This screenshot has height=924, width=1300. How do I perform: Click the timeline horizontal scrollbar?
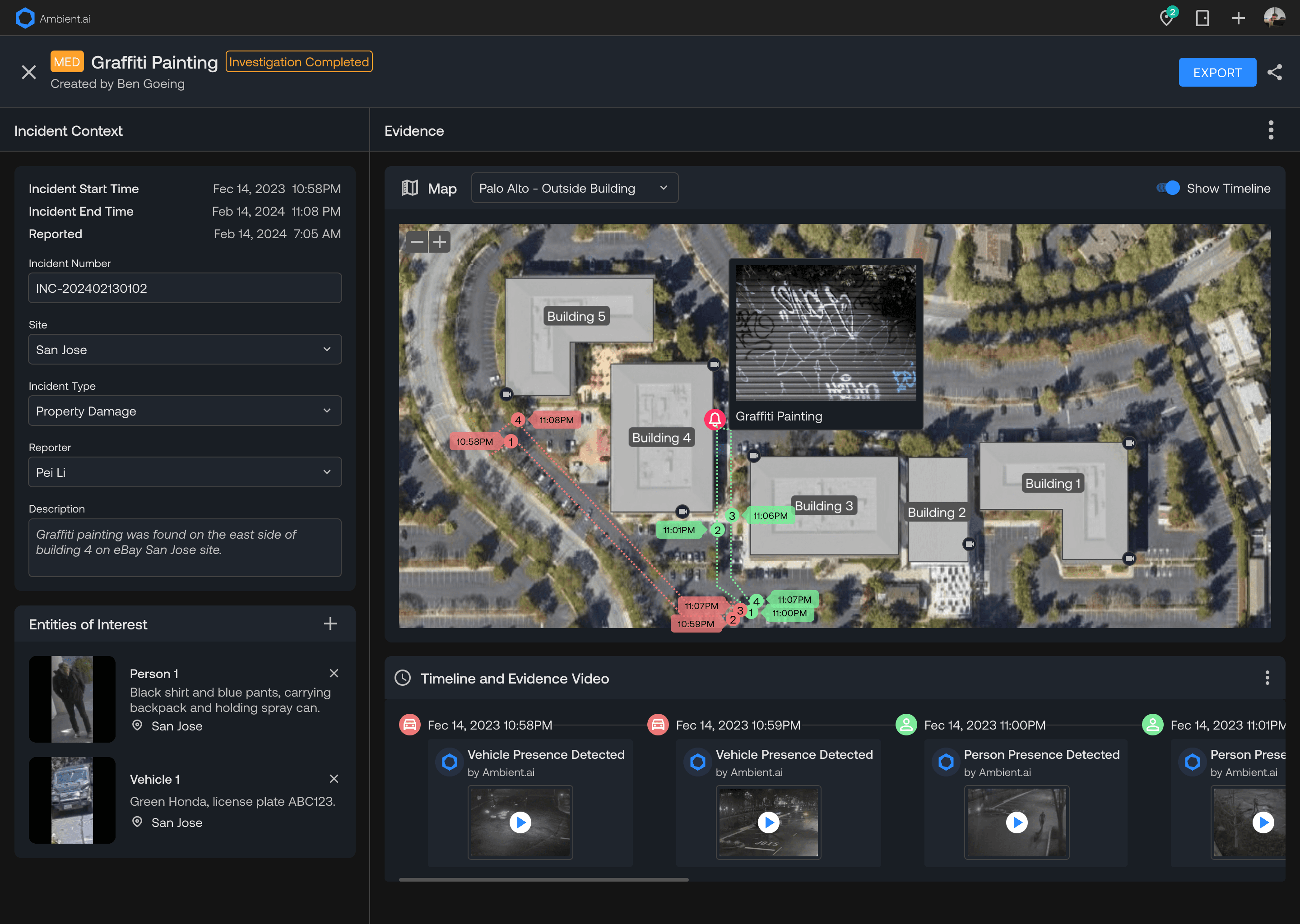(x=543, y=880)
